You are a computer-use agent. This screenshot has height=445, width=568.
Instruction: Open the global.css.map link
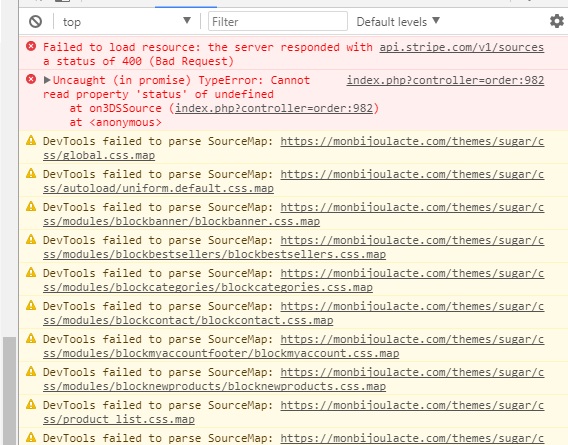coord(293,148)
